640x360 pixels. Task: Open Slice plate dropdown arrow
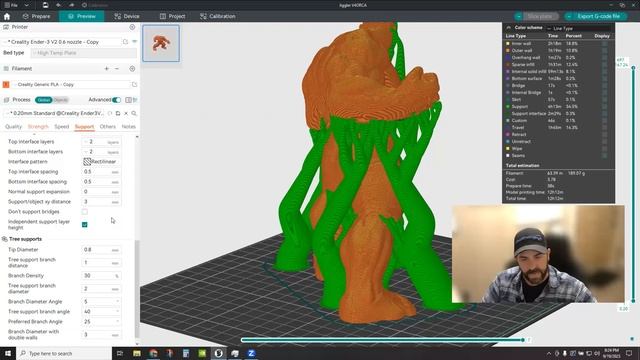coord(519,16)
